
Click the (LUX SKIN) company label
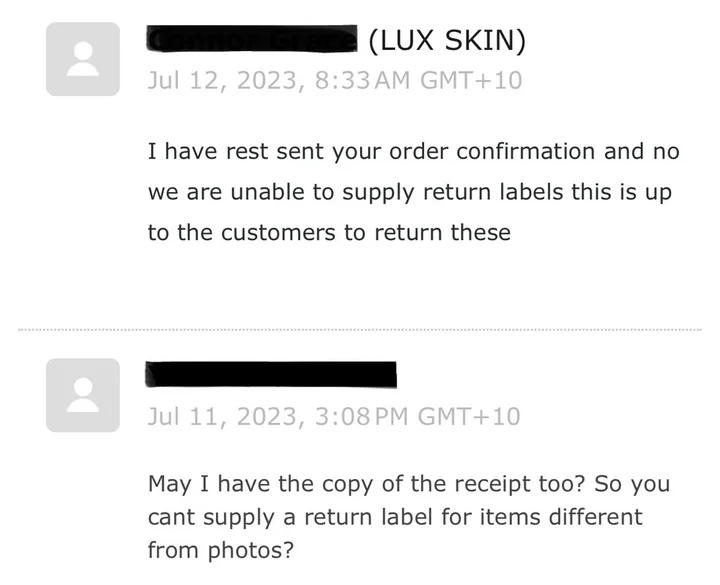tap(447, 40)
